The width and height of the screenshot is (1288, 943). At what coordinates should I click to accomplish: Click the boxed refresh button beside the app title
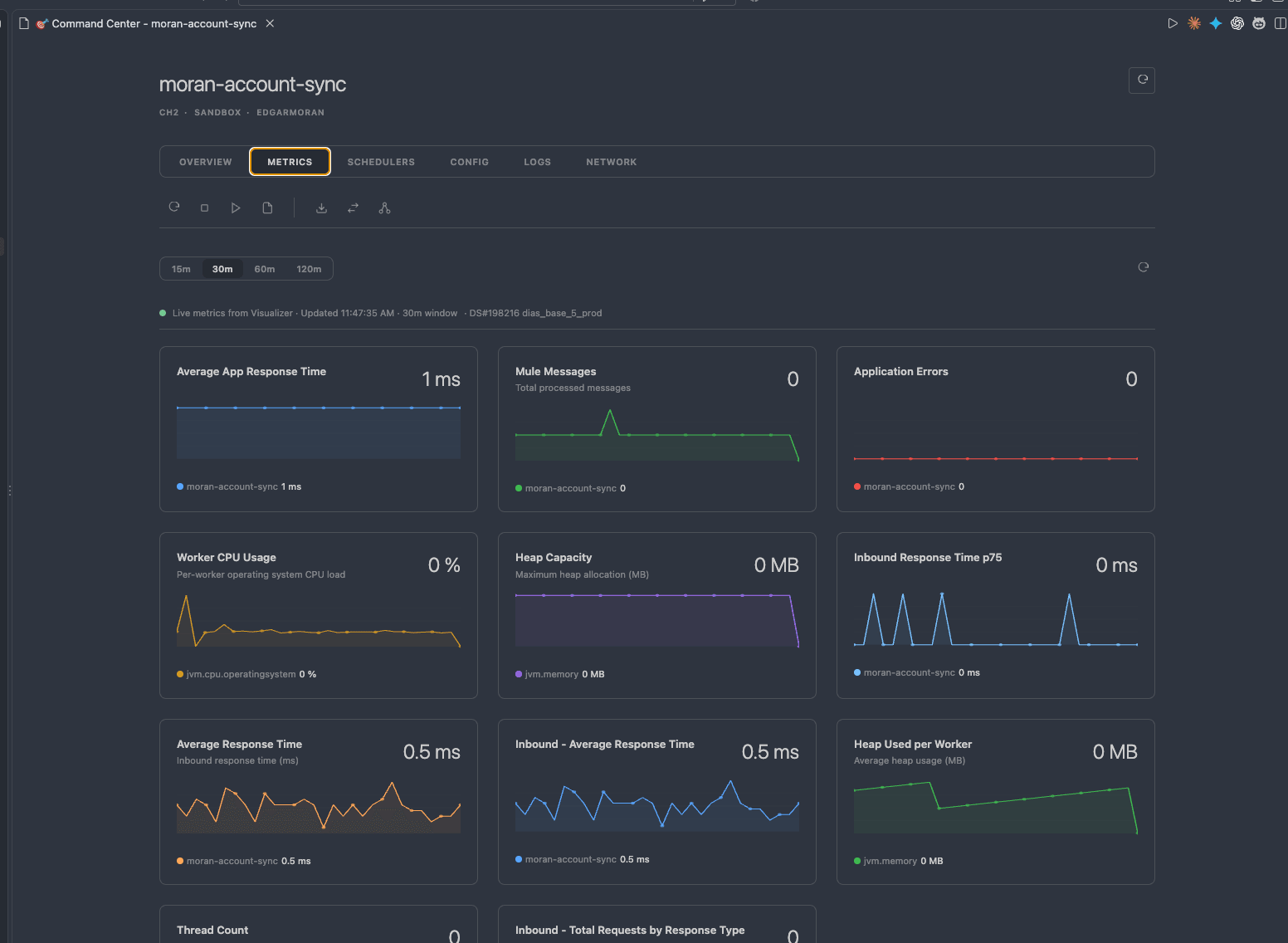pos(1142,80)
